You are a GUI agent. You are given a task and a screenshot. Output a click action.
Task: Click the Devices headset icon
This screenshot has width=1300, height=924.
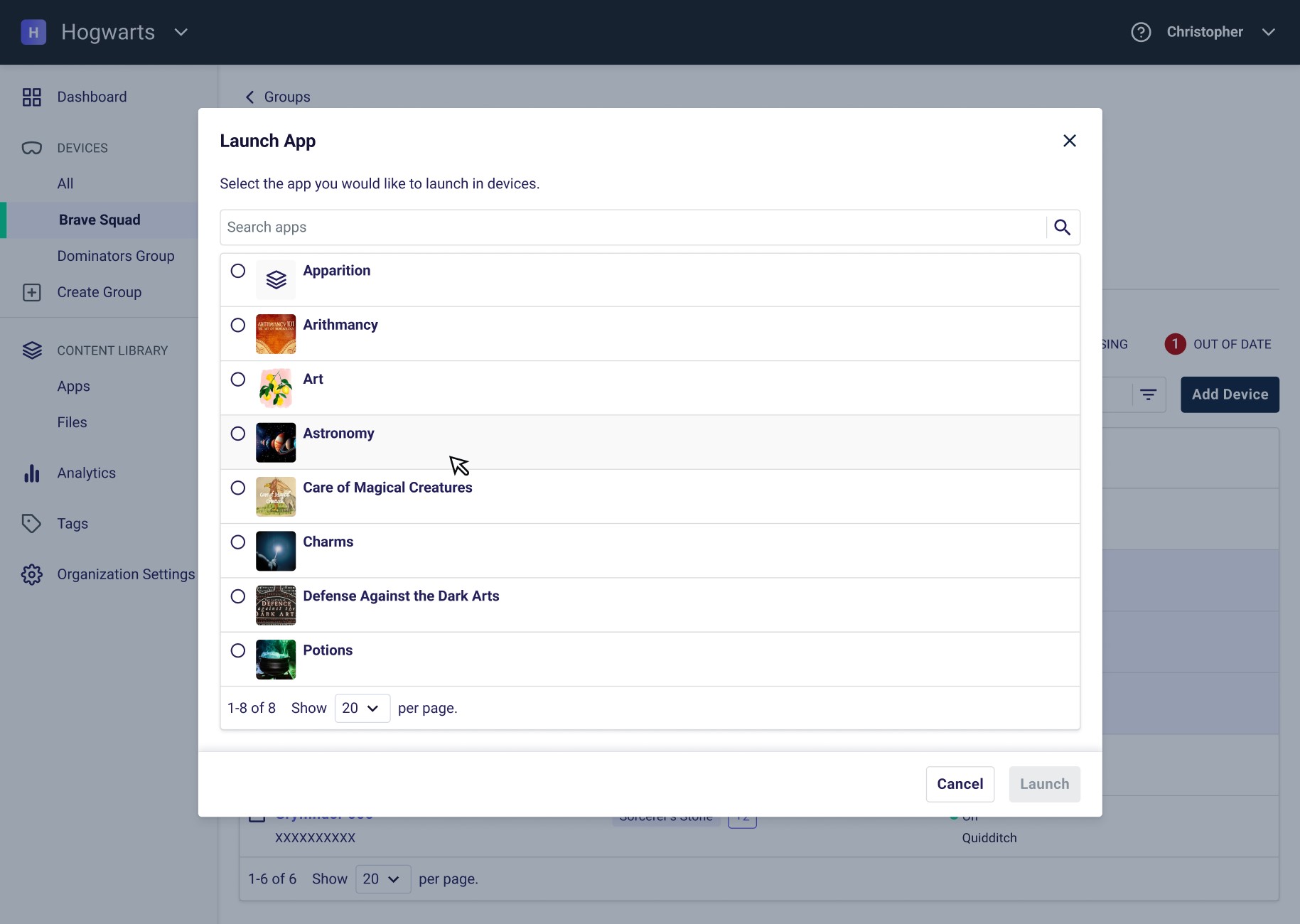(x=32, y=148)
